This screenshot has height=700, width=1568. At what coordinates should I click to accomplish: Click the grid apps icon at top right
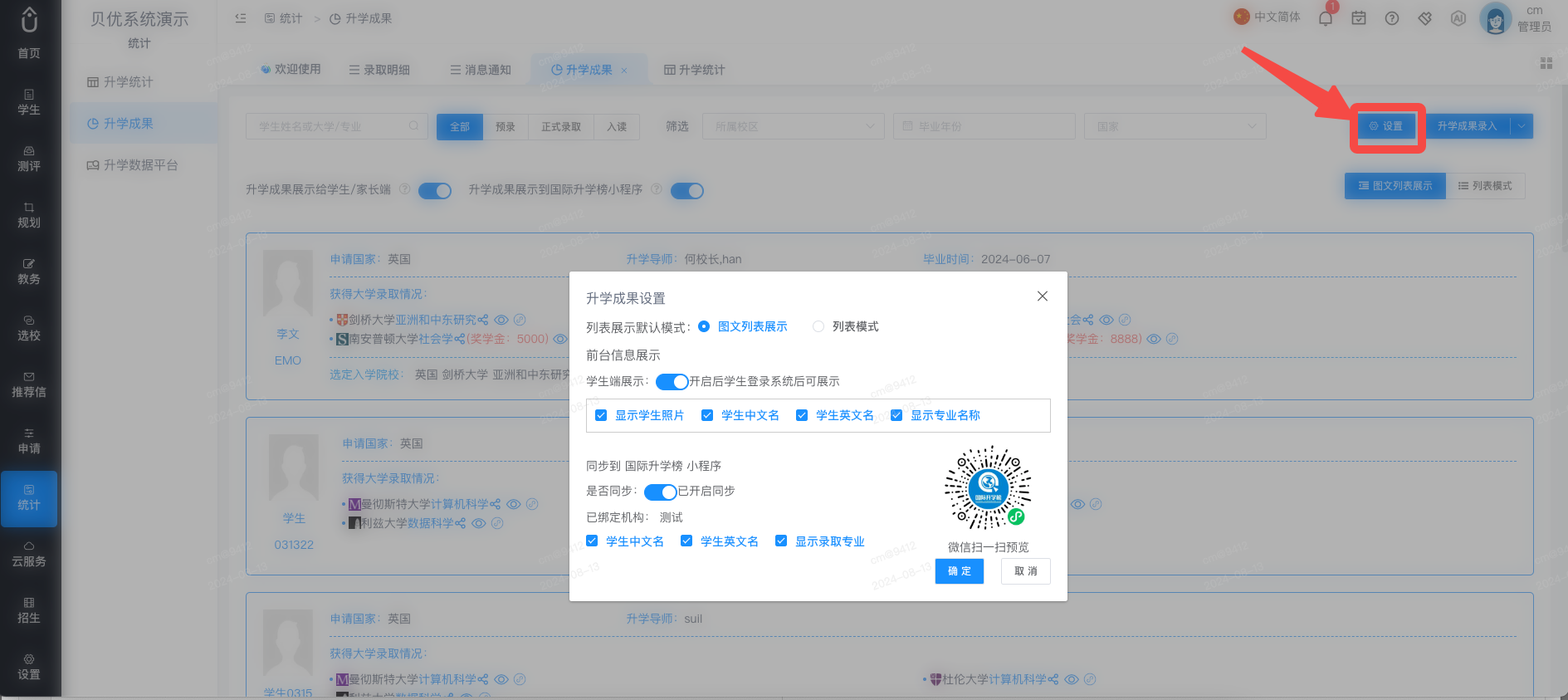point(1546,63)
